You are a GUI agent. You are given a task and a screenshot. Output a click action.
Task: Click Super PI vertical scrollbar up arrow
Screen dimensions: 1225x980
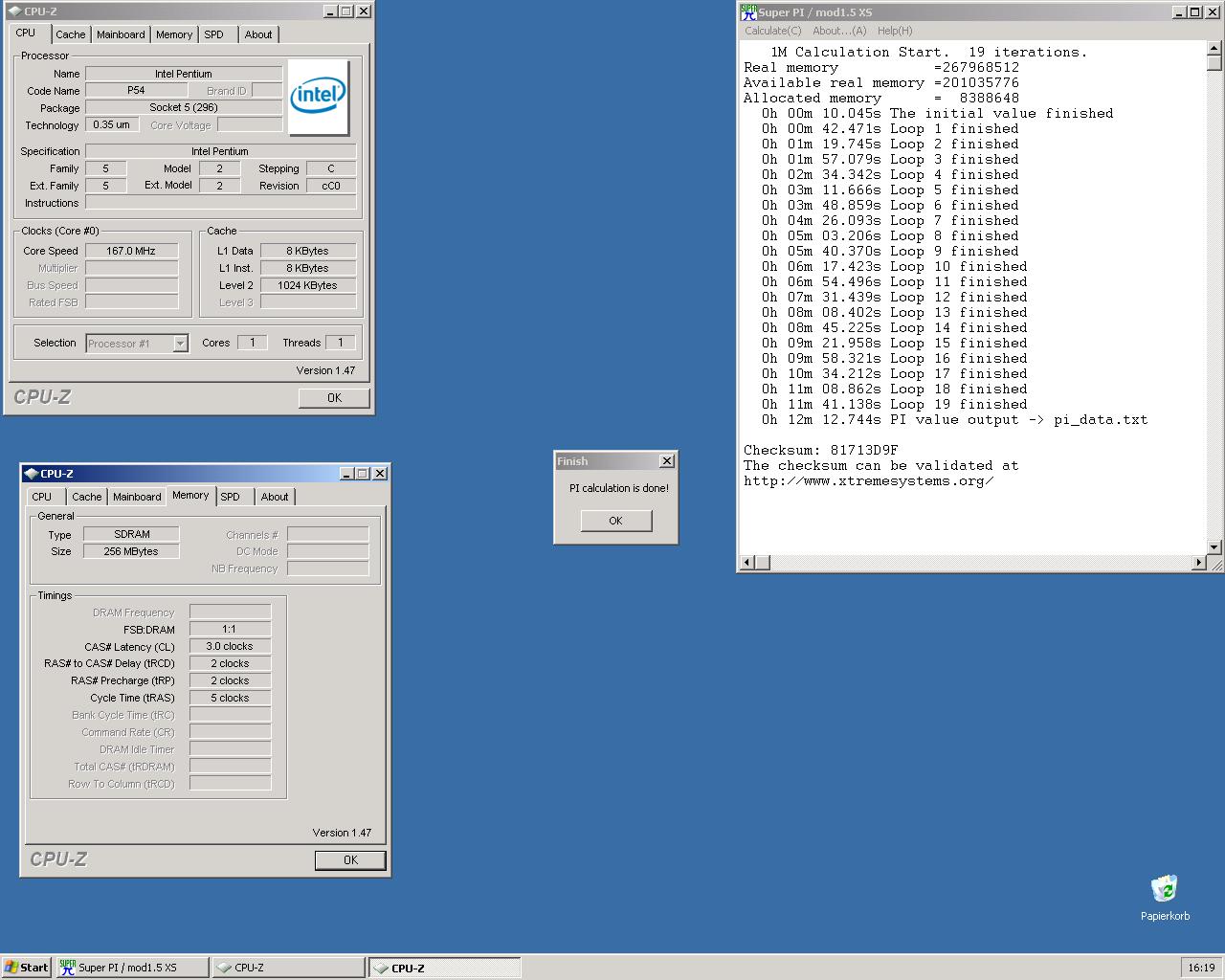click(x=1214, y=48)
